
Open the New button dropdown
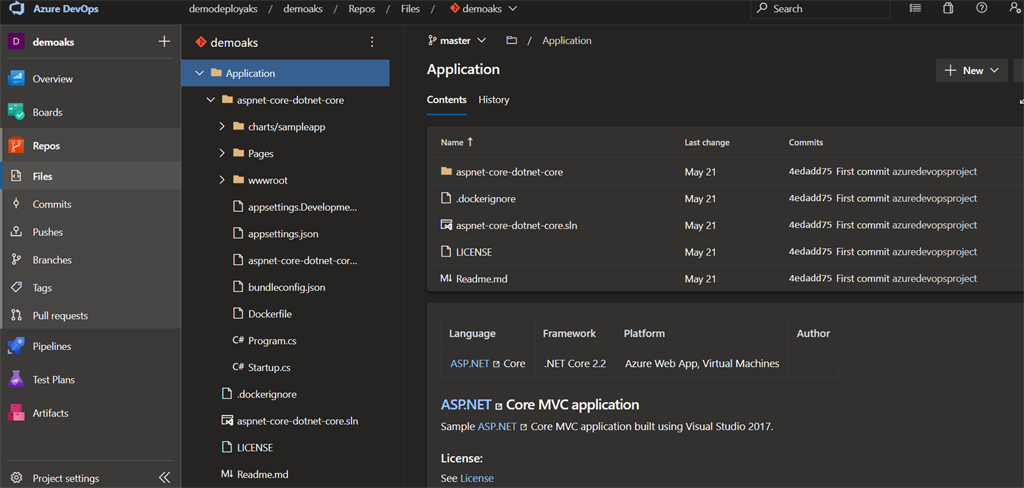[x=972, y=71]
